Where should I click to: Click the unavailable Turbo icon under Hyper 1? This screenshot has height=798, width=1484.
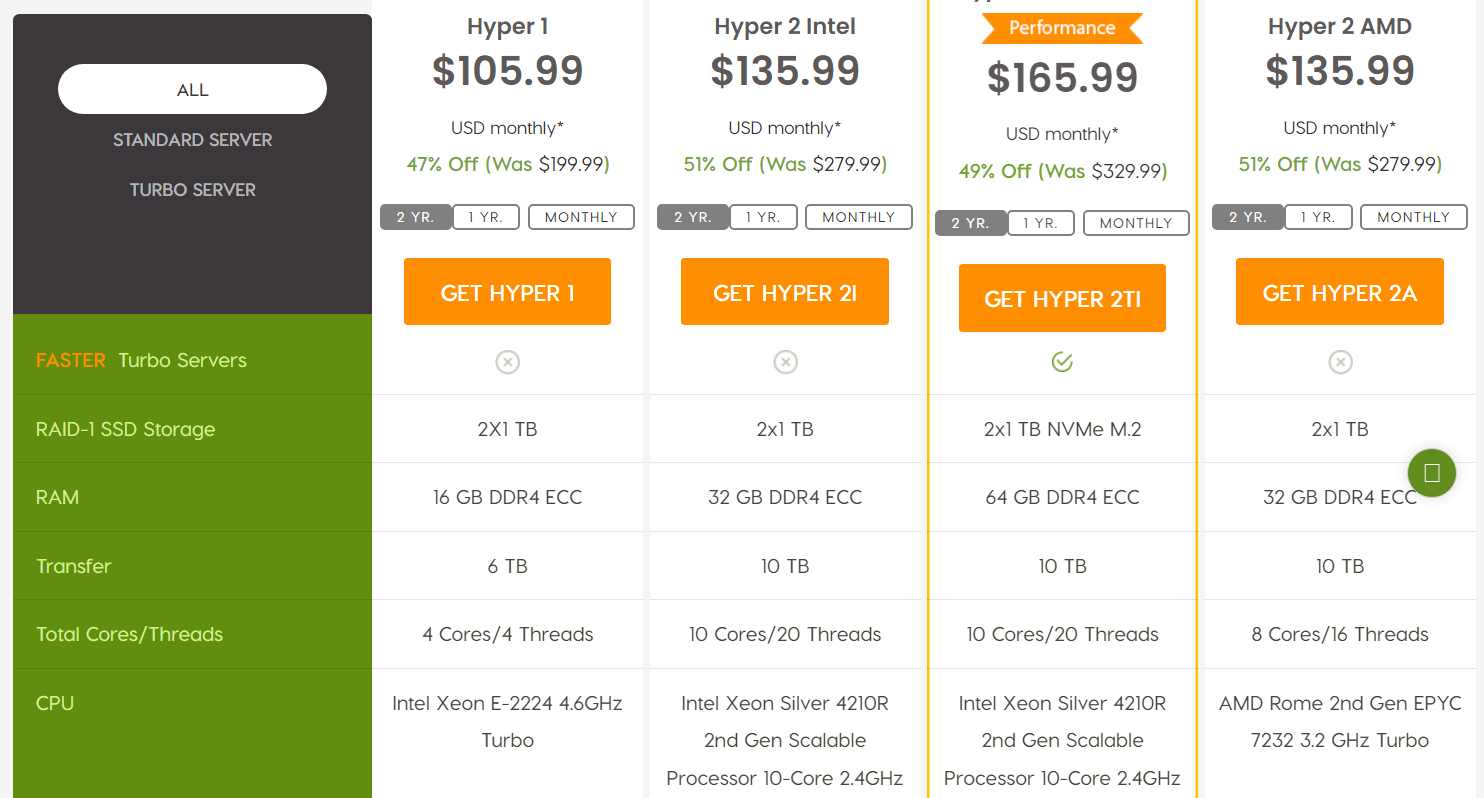(x=507, y=362)
